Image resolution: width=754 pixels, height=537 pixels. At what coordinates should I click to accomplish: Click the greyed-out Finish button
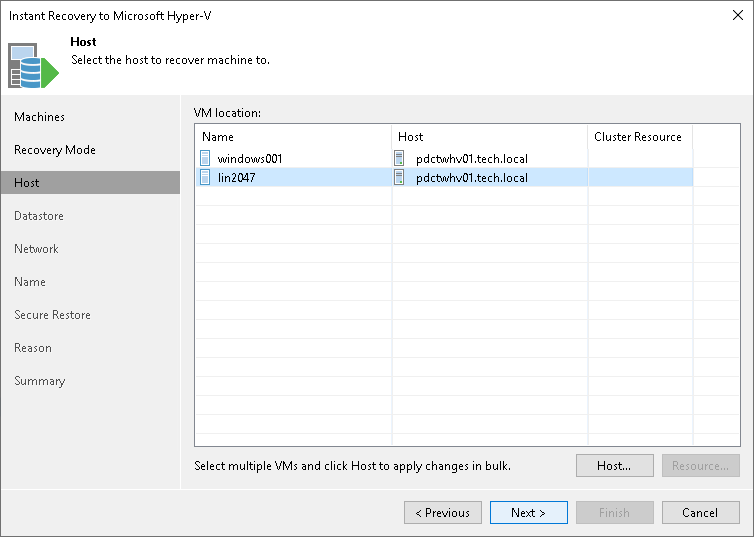615,512
